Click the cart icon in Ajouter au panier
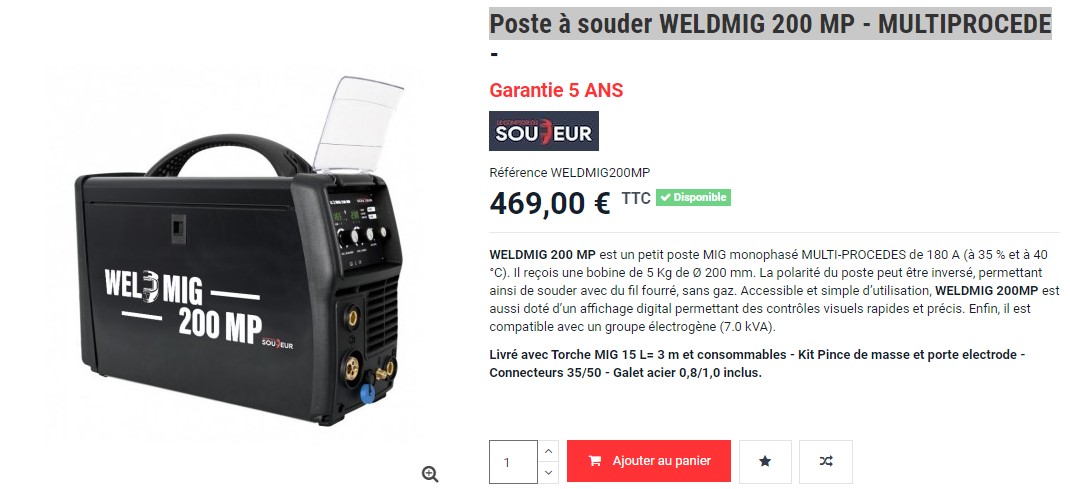The image size is (1070, 489). [594, 461]
